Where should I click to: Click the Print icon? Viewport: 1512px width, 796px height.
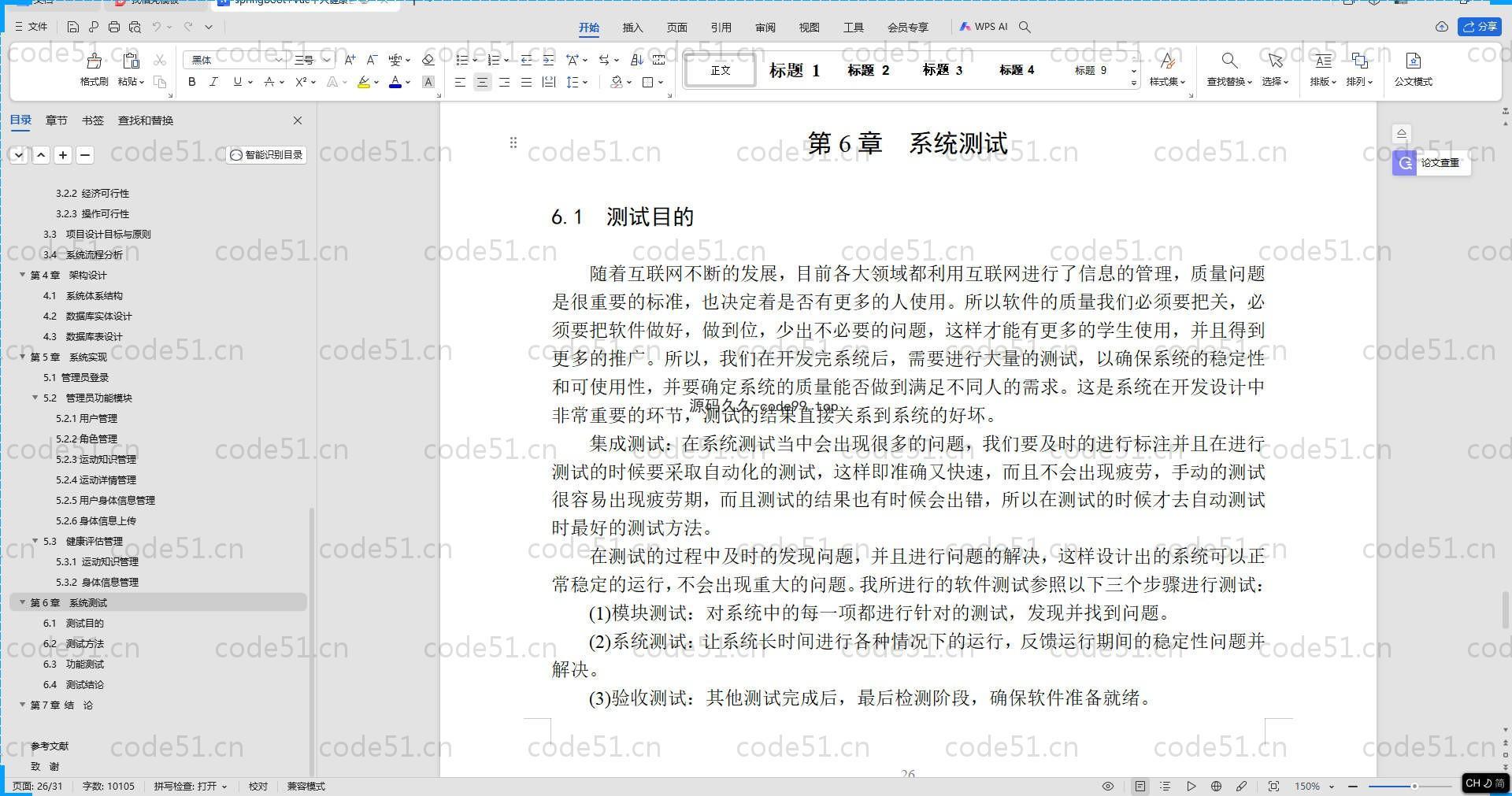tap(114, 27)
